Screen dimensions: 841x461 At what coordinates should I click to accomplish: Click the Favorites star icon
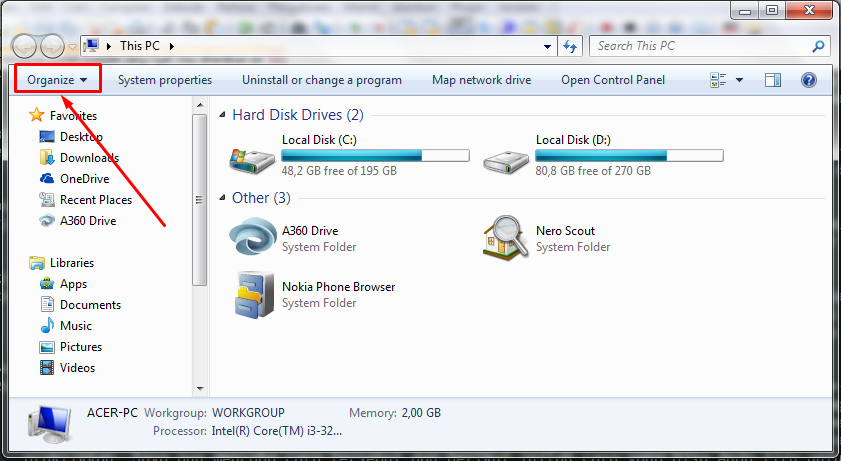tap(36, 115)
